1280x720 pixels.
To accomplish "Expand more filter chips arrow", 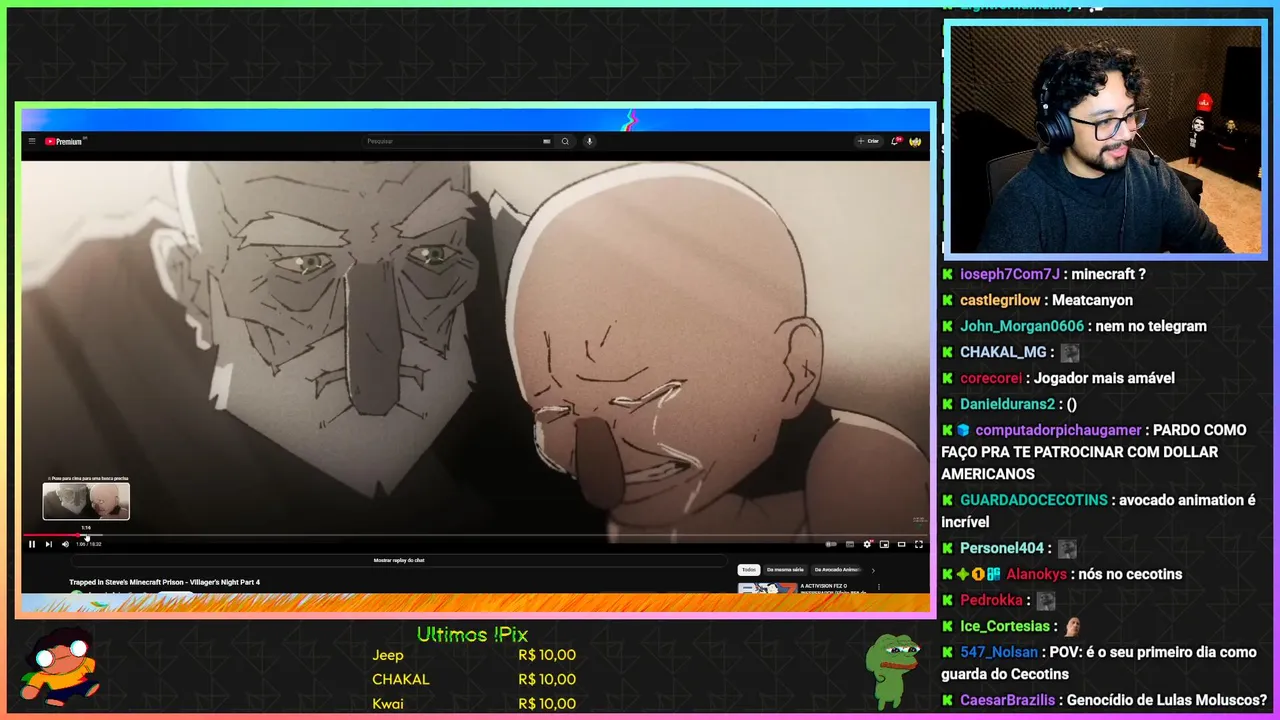I will [x=873, y=570].
